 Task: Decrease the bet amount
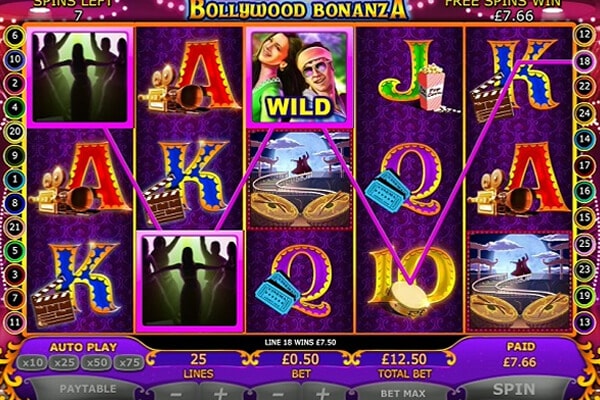click(x=278, y=393)
